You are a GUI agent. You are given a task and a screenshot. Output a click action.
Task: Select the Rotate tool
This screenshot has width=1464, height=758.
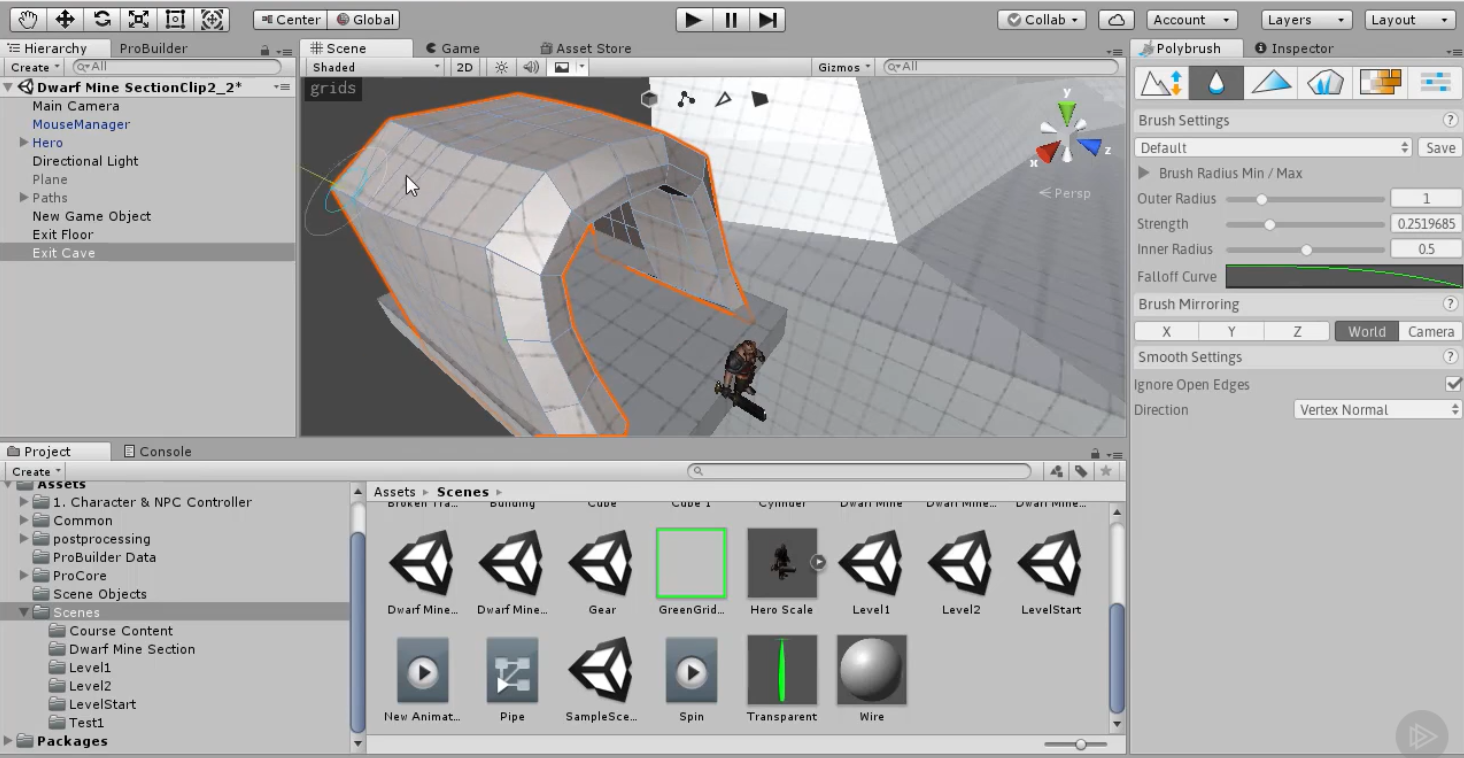click(102, 19)
